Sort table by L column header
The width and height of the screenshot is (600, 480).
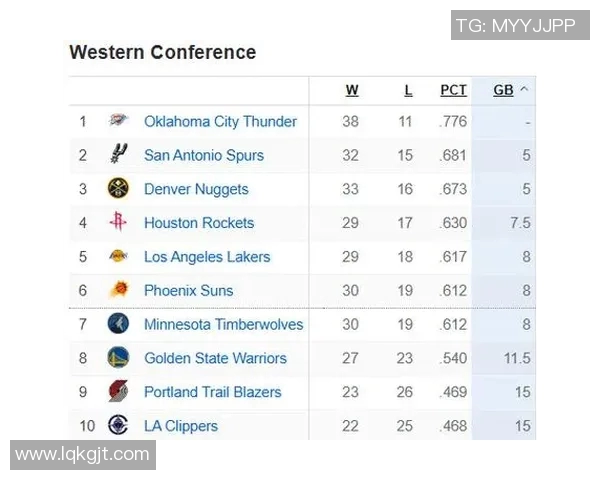[408, 90]
